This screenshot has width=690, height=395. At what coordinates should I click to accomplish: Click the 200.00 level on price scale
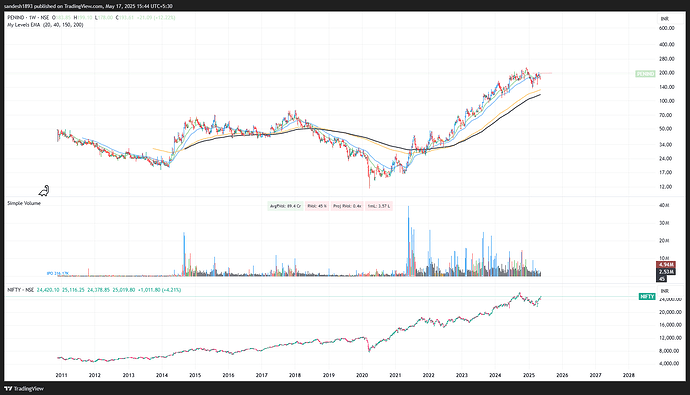coord(667,73)
